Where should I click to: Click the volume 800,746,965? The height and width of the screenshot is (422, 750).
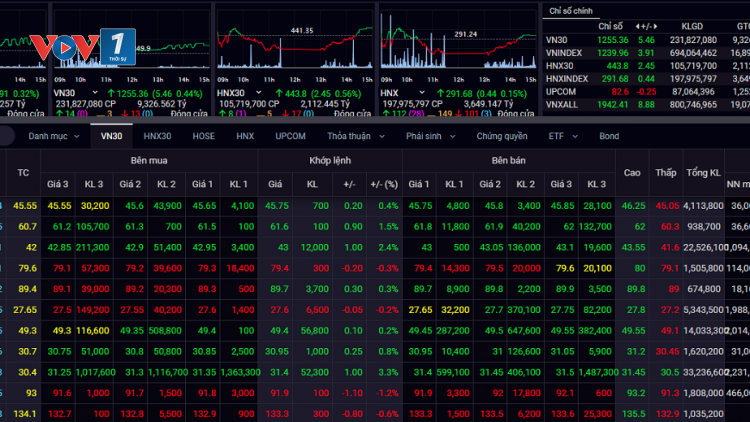tap(693, 105)
